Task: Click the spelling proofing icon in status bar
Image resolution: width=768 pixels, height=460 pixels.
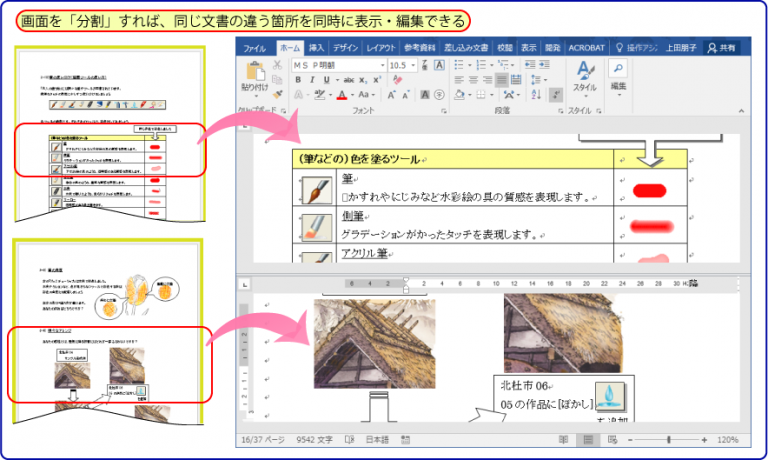Action: (349, 440)
